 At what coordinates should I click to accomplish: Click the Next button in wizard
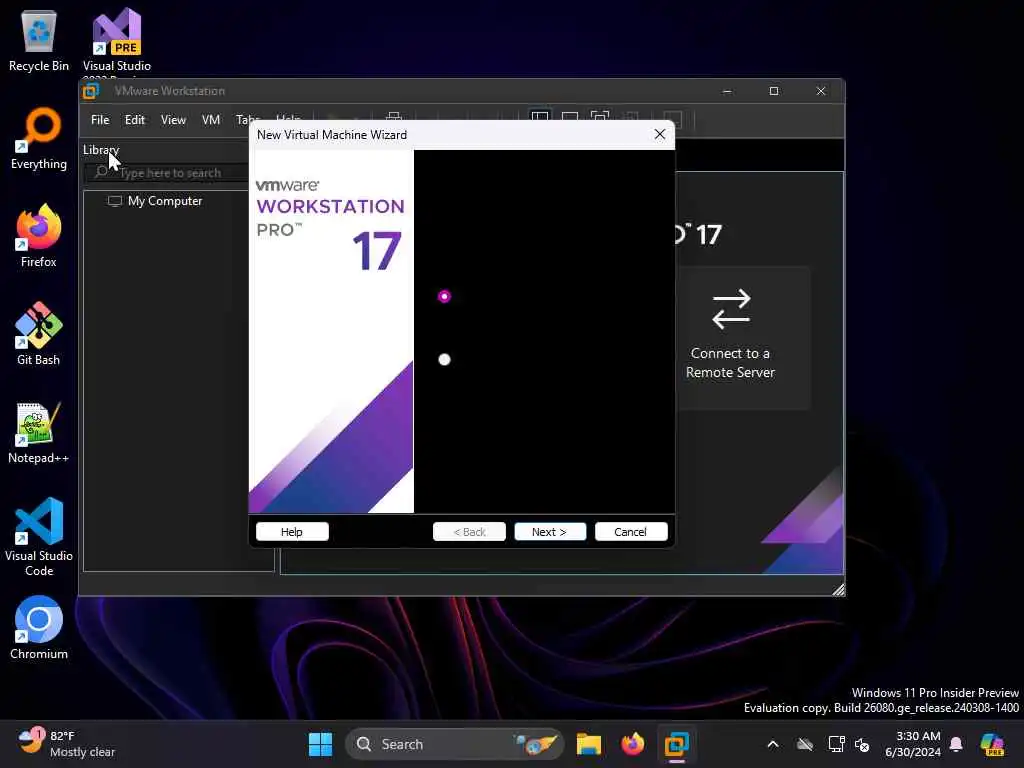click(549, 532)
